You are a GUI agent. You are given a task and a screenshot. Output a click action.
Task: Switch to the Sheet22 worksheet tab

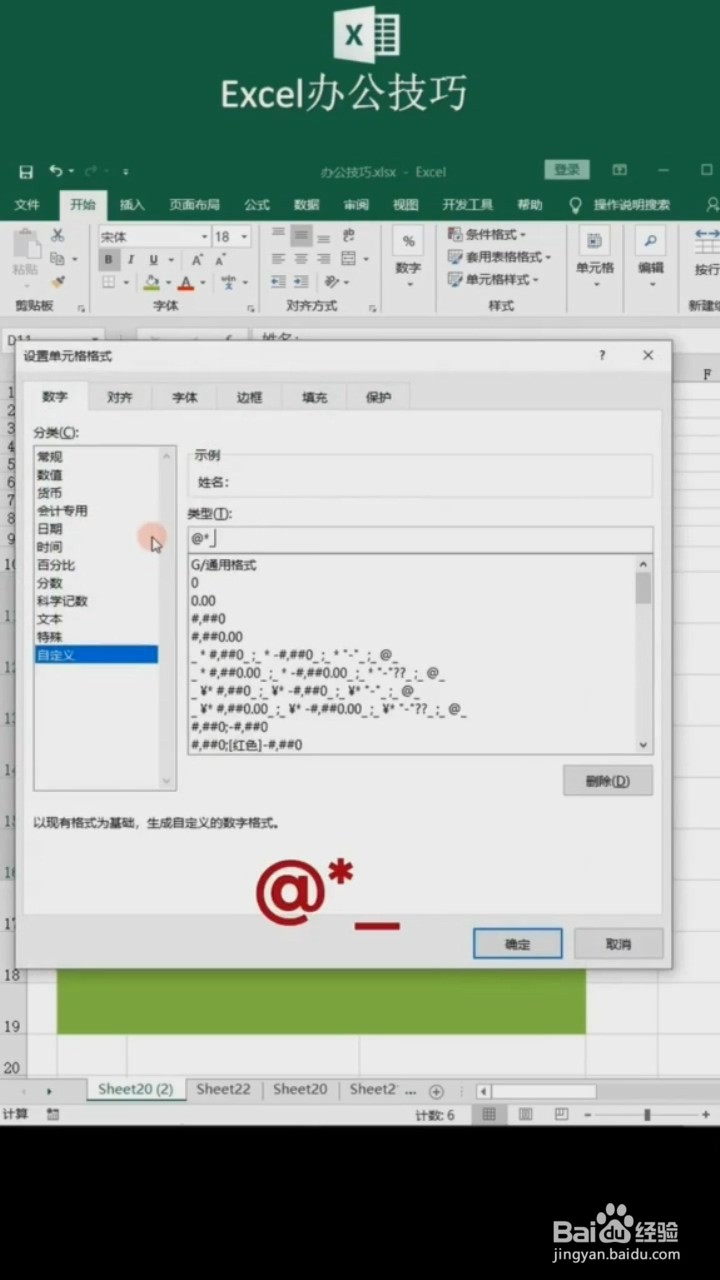223,1090
